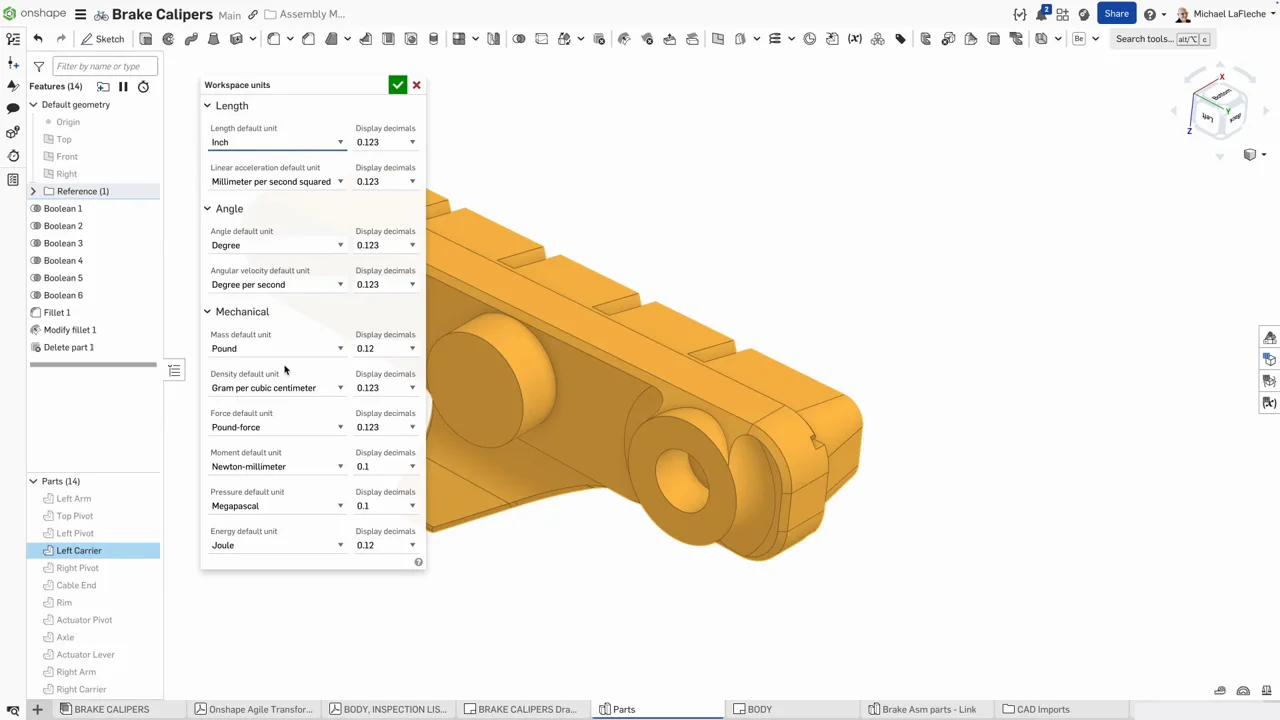Open Length default unit dropdown
1280x720 pixels.
277,143
